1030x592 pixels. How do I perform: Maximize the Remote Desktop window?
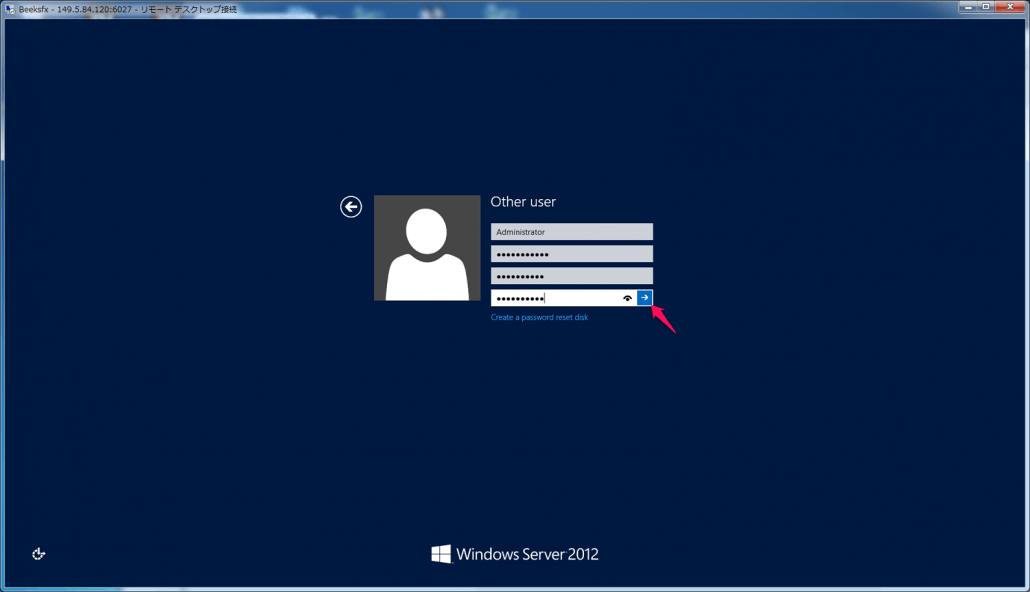[986, 7]
